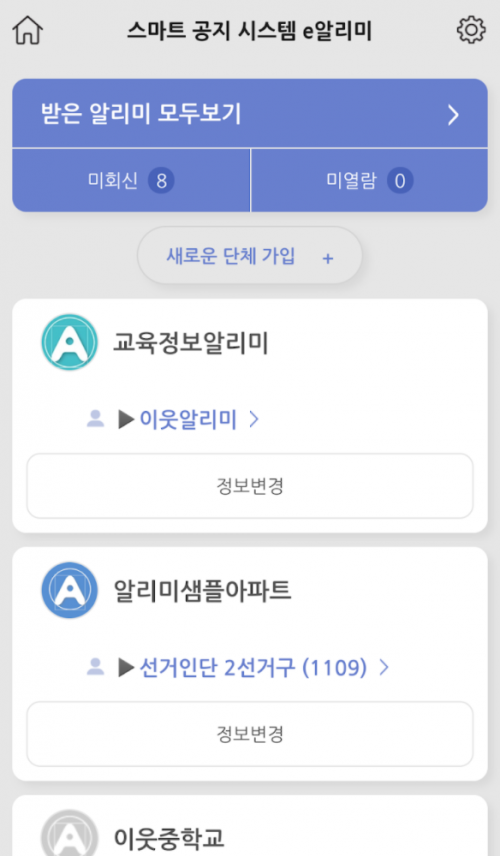This screenshot has width=500, height=856.
Task: Go to home via house icon
Action: [x=28, y=30]
